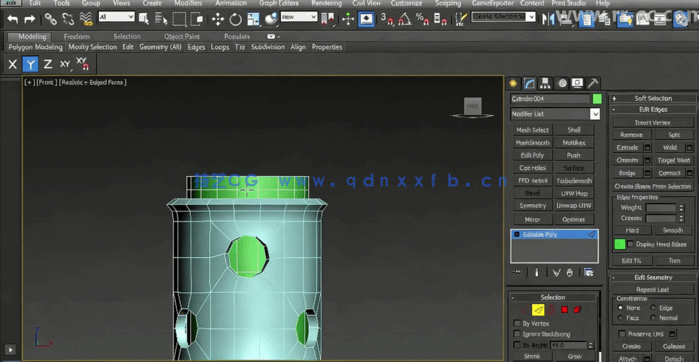Click Pin Stack icon under modifier stack
The image size is (699, 362).
[x=518, y=272]
